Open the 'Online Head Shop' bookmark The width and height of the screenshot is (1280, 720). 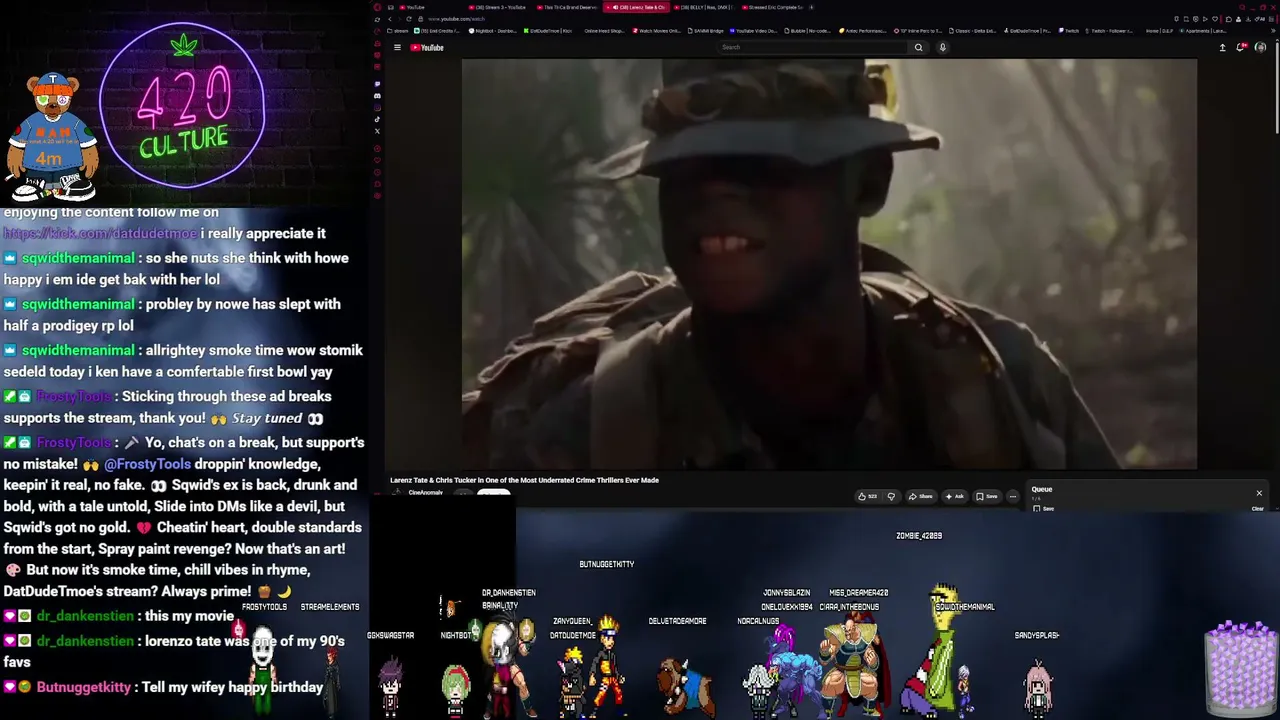tap(603, 31)
